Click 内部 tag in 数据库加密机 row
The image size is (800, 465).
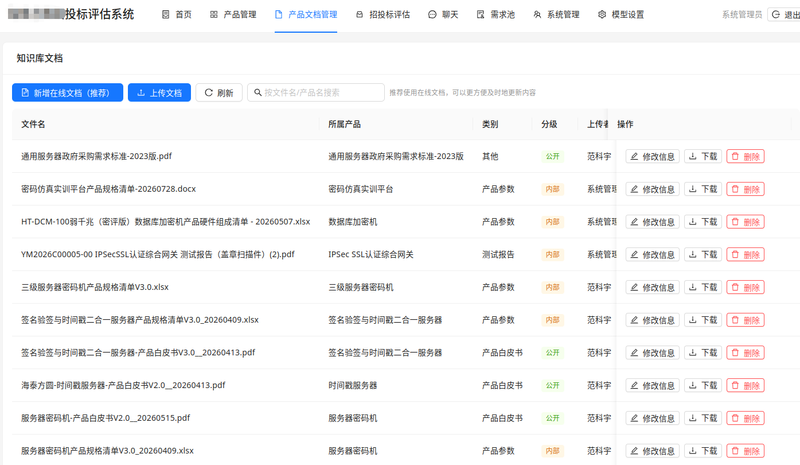pos(553,222)
